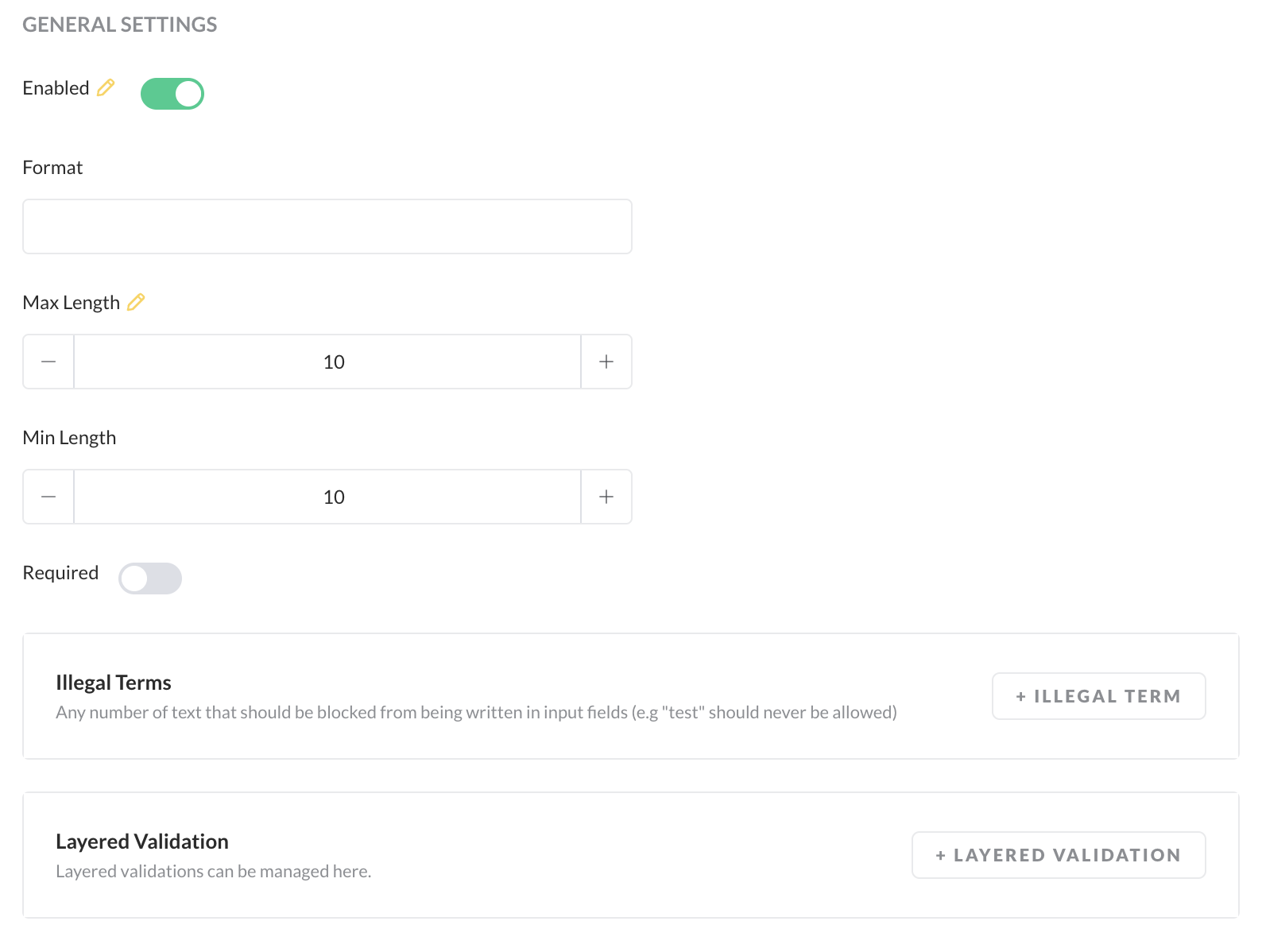Add a new layered validation
Screen dimensions: 1262x952
click(1058, 855)
